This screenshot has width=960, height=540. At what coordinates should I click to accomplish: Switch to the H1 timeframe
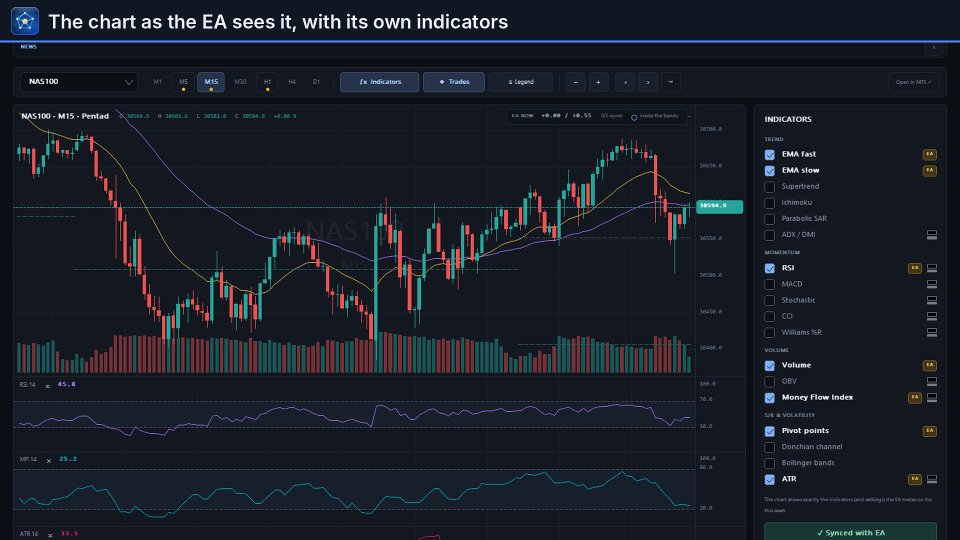[267, 82]
